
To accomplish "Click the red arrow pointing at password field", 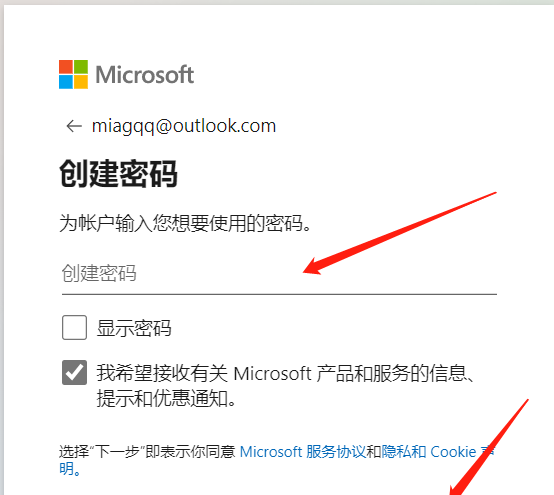I will coord(400,234).
